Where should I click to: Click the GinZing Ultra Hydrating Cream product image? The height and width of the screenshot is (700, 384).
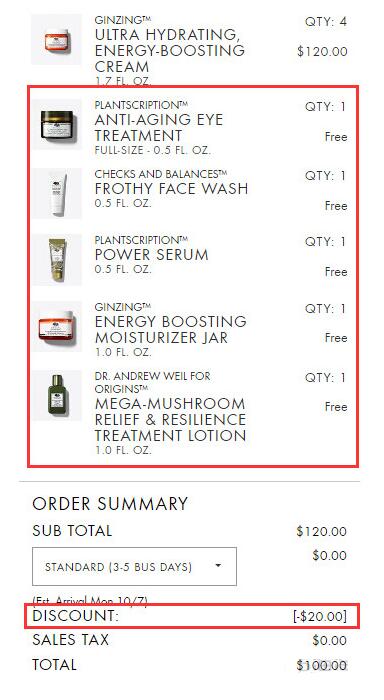click(56, 39)
